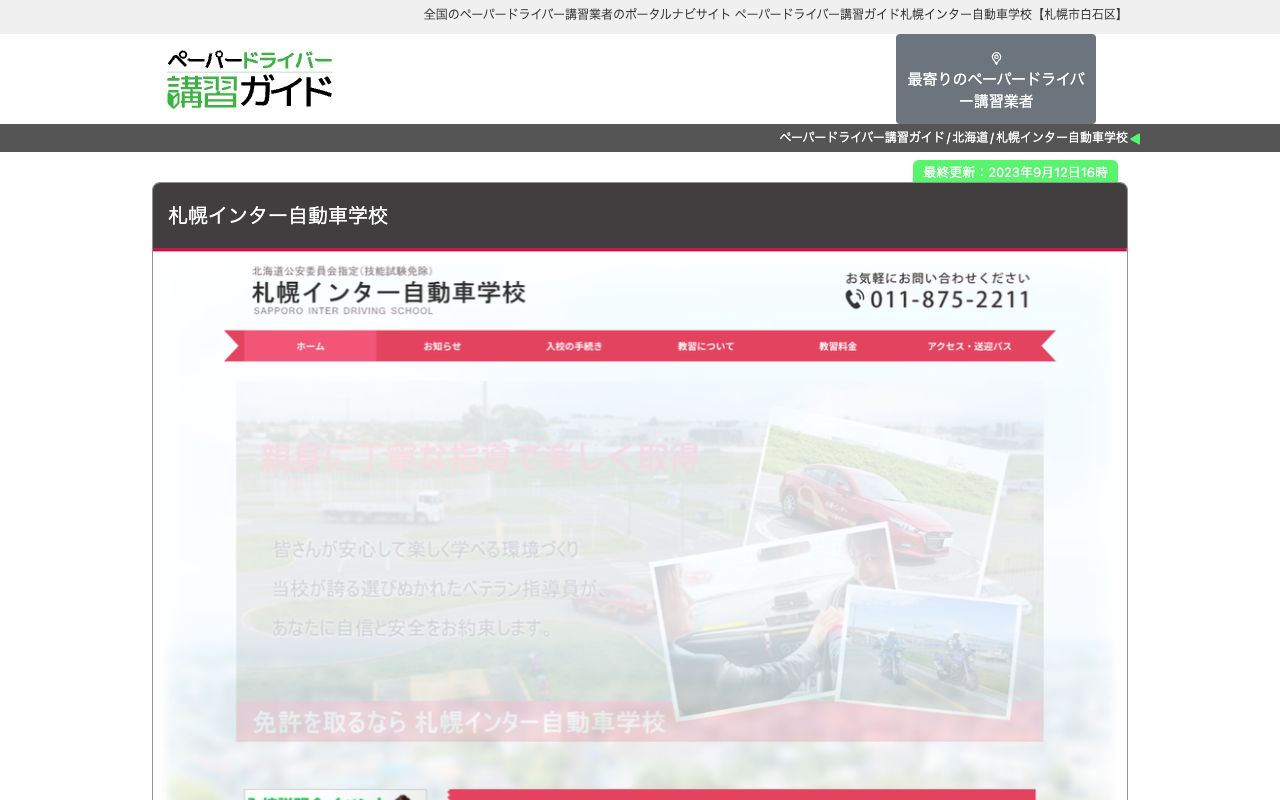Open the アクセス・送迎バス page
1280x800 pixels.
[970, 346]
